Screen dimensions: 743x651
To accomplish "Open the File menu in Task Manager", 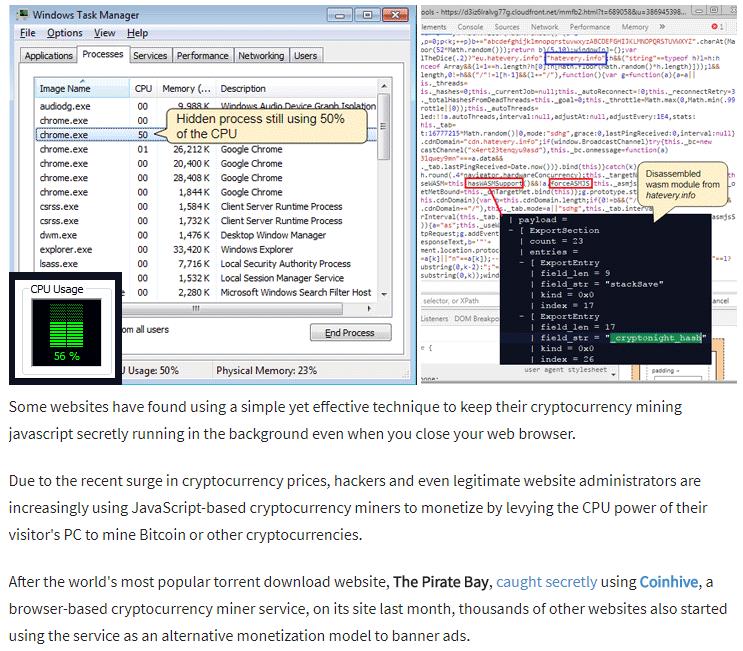I will pos(27,33).
